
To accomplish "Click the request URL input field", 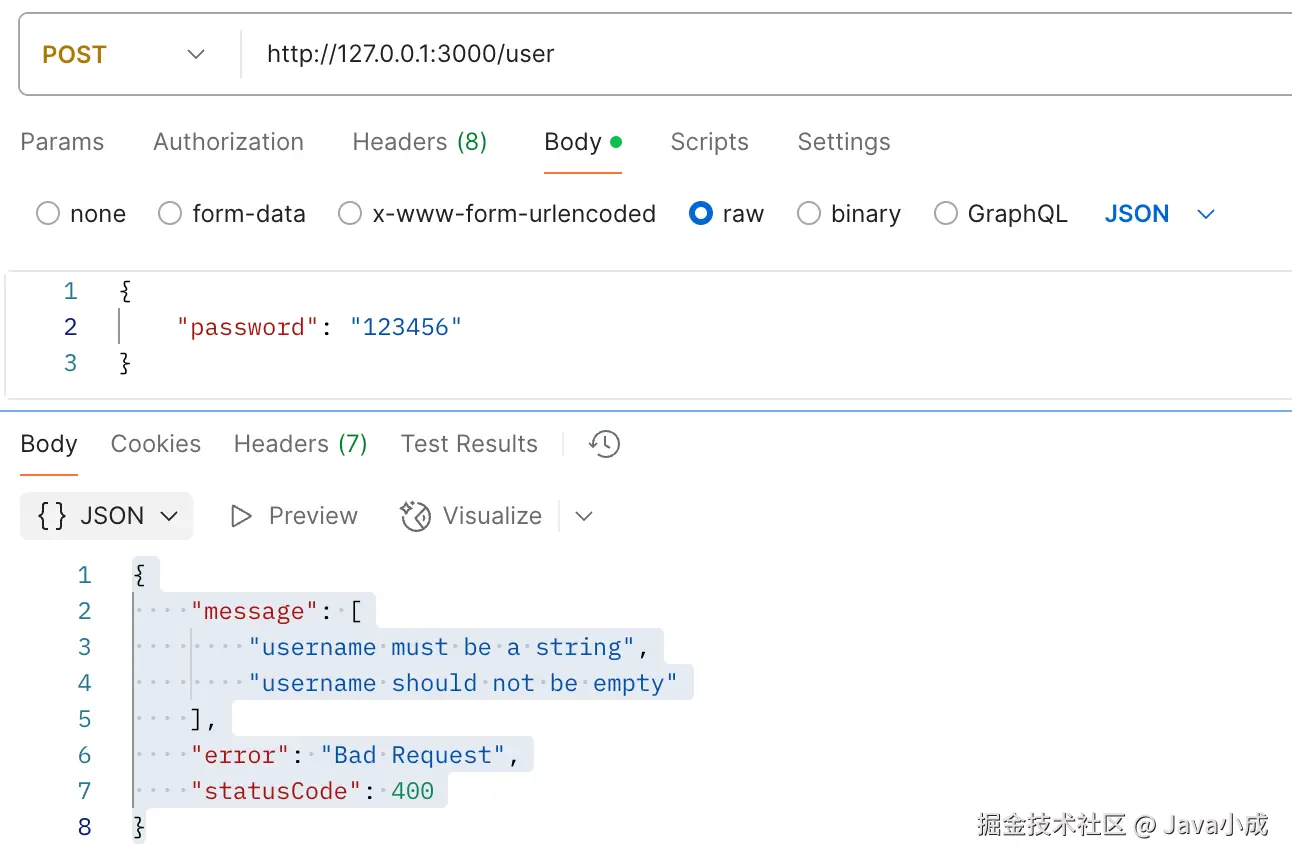I will 700,54.
